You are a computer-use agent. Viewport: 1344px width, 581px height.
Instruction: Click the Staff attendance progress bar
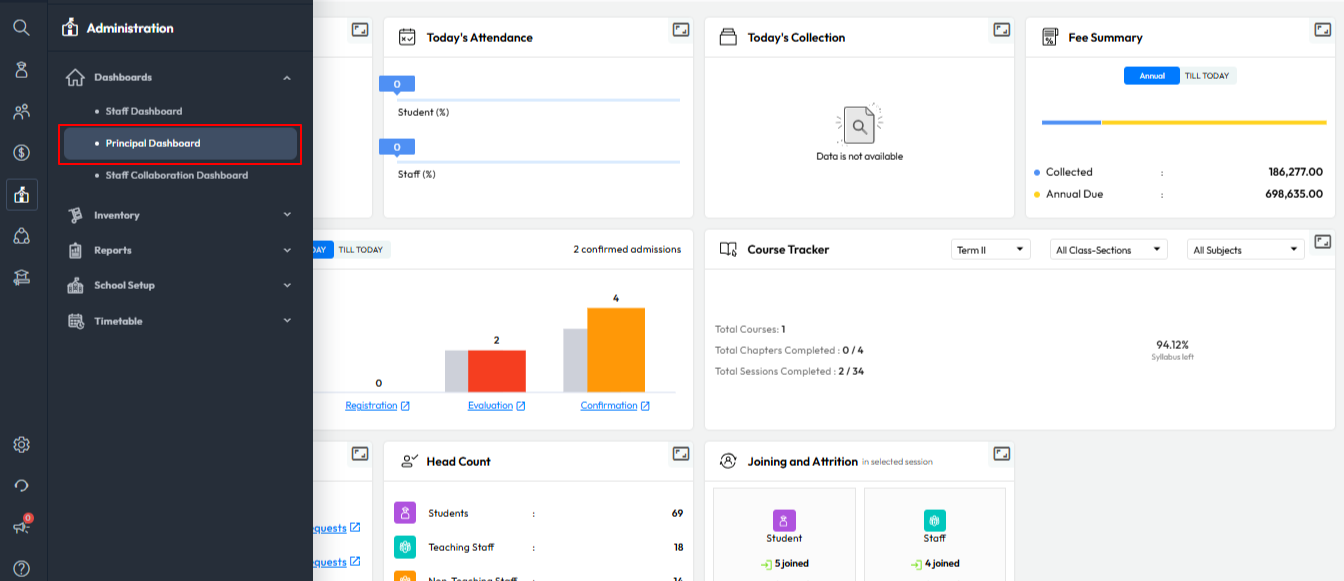[538, 162]
